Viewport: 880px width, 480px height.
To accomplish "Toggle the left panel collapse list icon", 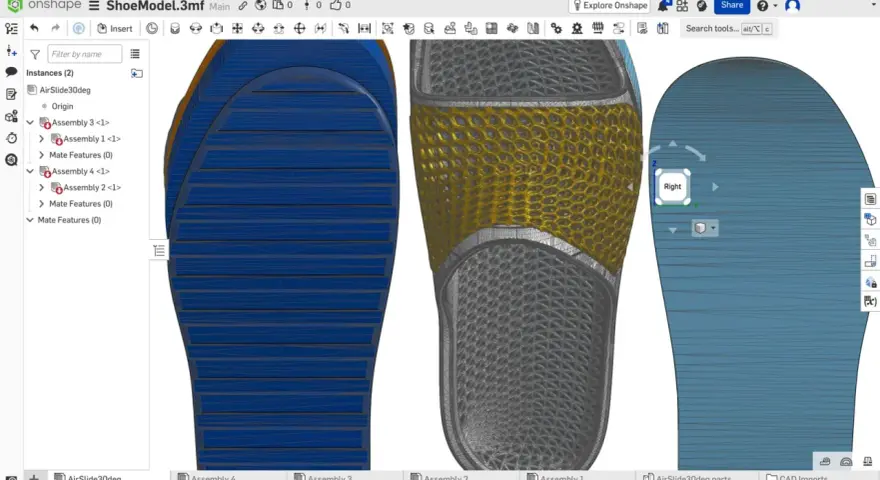I will [x=159, y=250].
